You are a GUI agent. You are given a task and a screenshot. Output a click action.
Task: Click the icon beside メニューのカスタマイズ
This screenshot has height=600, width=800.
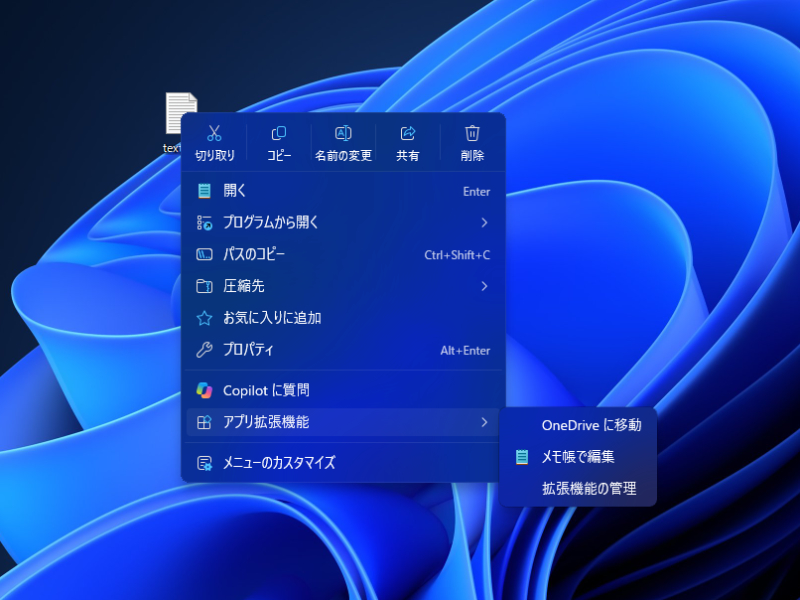204,463
